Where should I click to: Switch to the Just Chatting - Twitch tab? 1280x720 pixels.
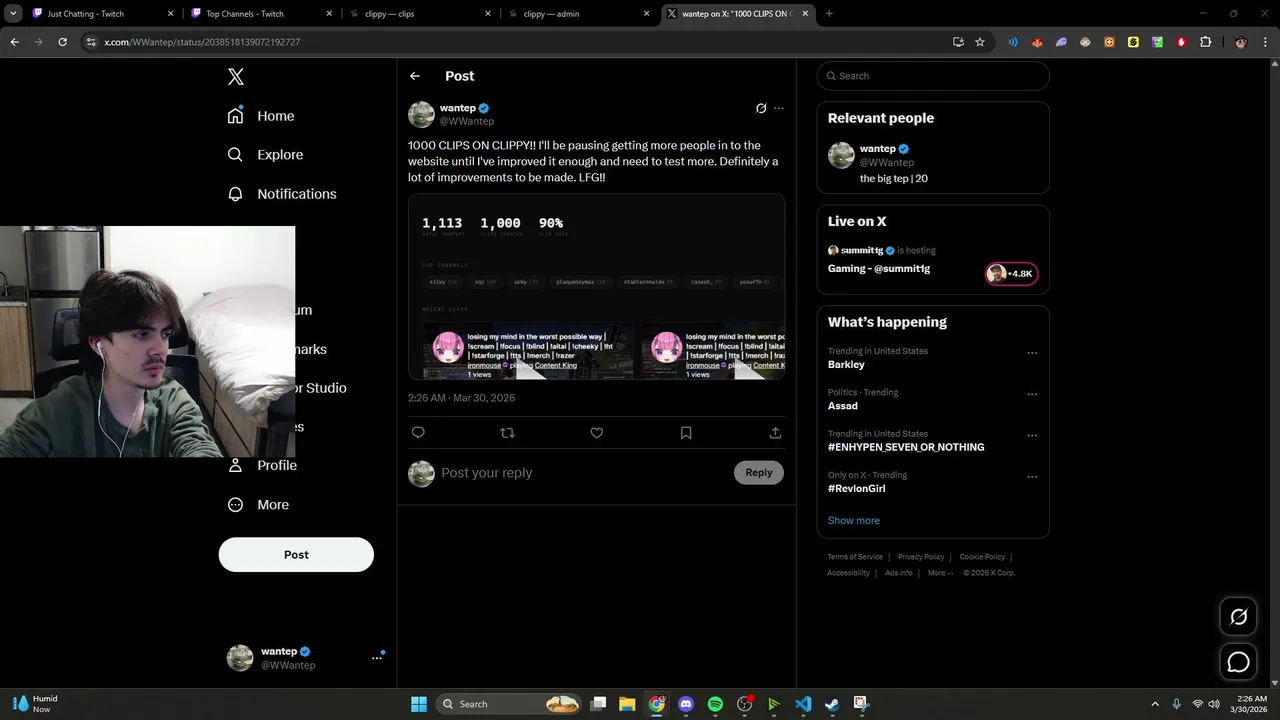pos(100,14)
